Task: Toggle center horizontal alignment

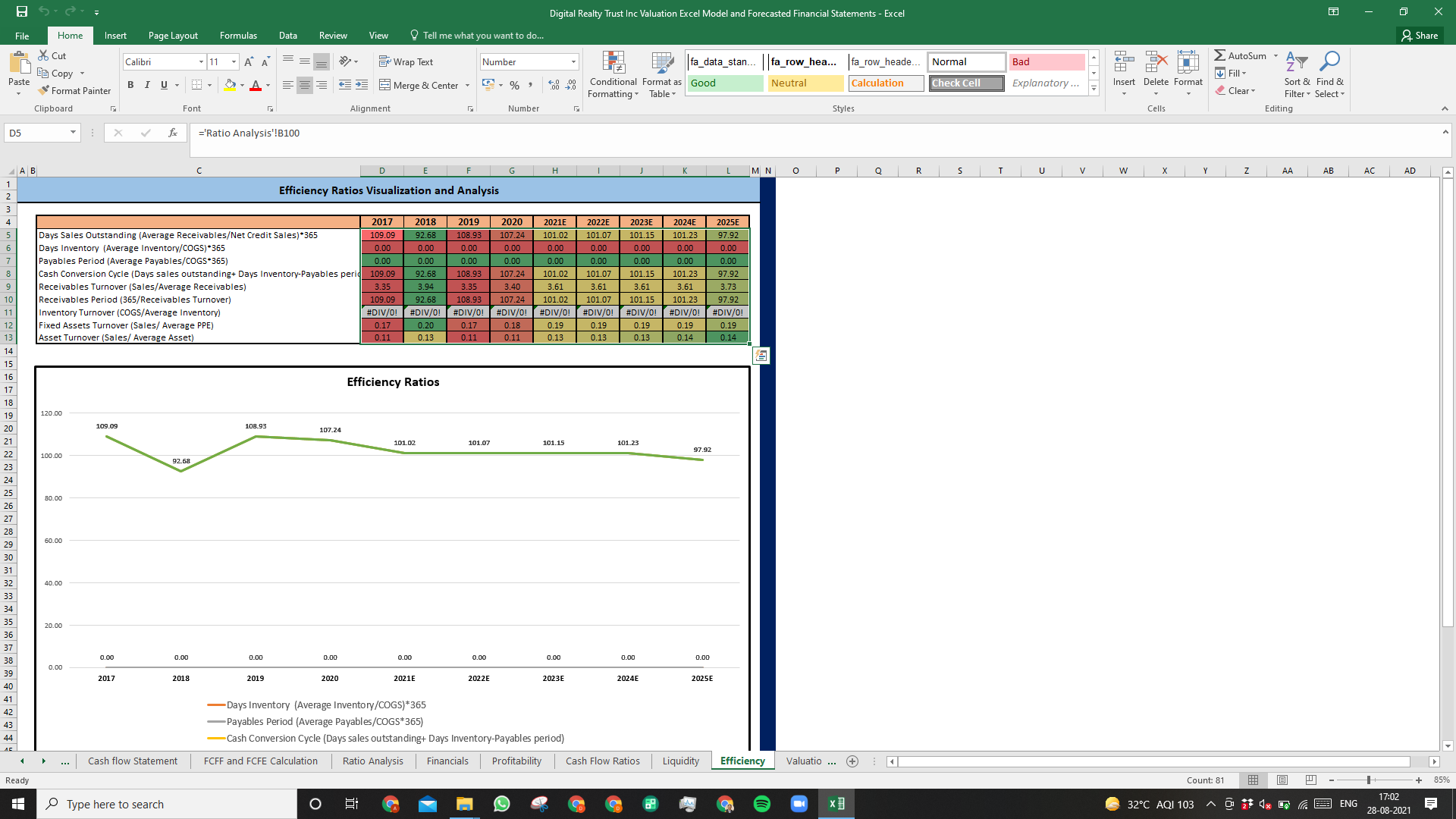Action: click(x=305, y=85)
